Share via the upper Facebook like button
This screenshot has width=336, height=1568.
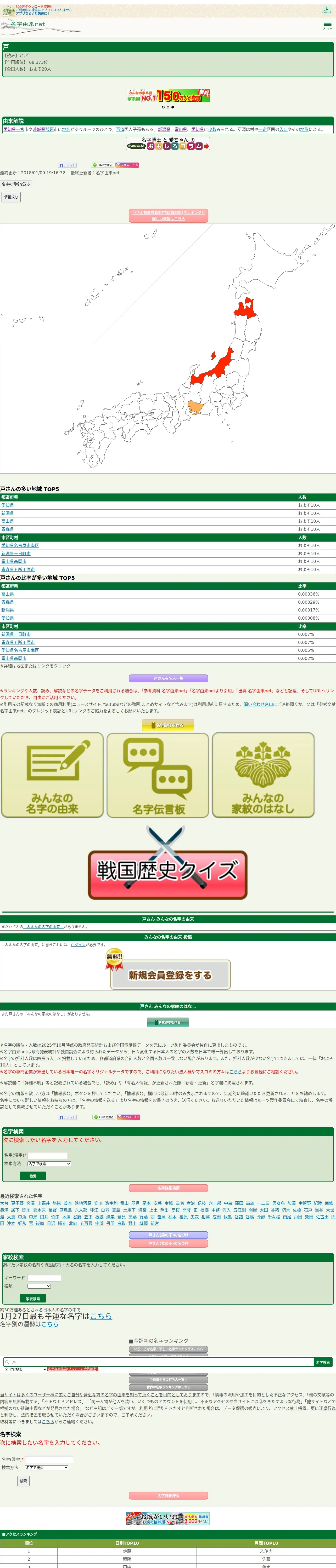[67, 165]
